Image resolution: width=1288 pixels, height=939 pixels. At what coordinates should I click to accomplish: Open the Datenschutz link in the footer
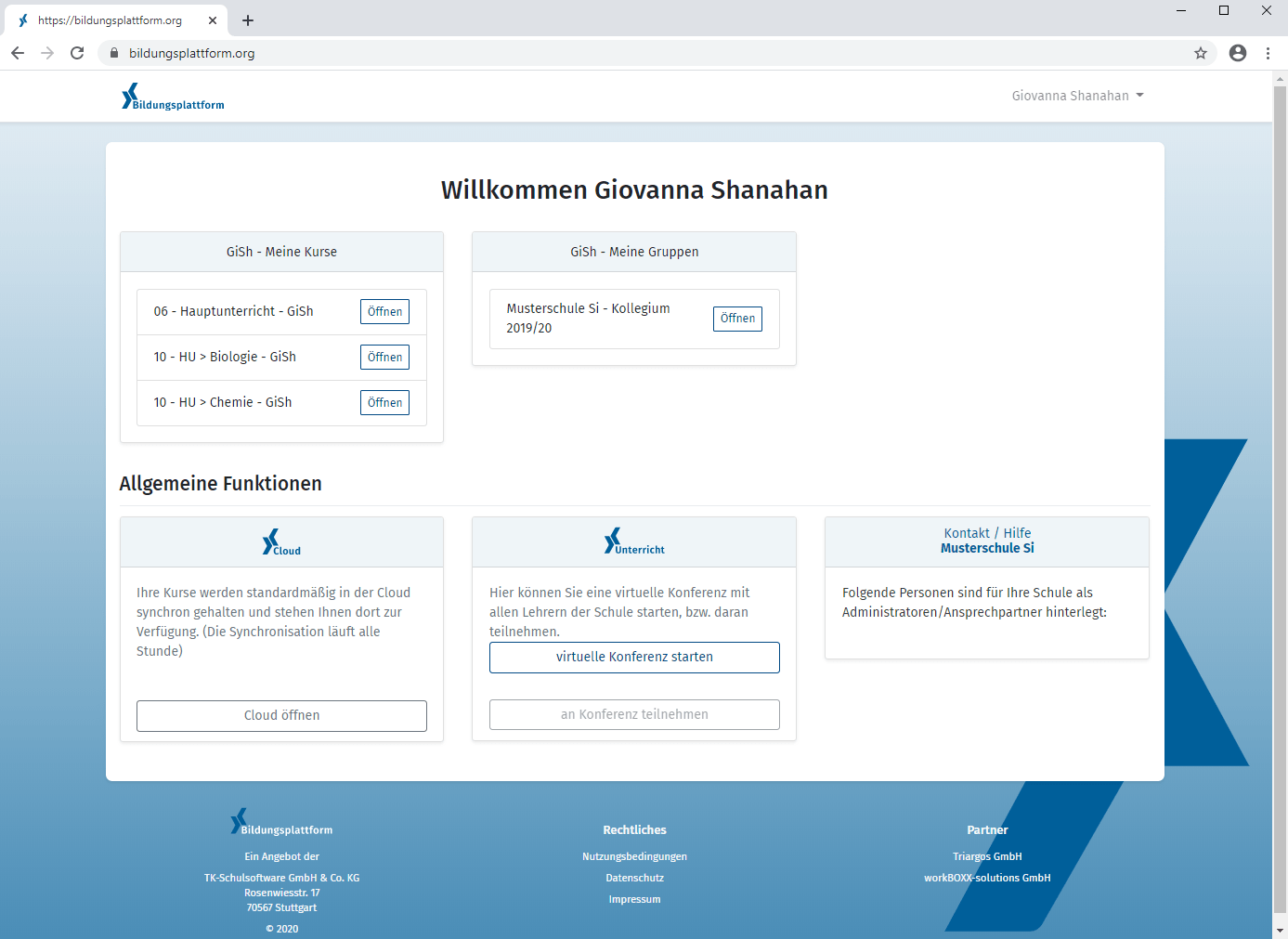[x=634, y=877]
